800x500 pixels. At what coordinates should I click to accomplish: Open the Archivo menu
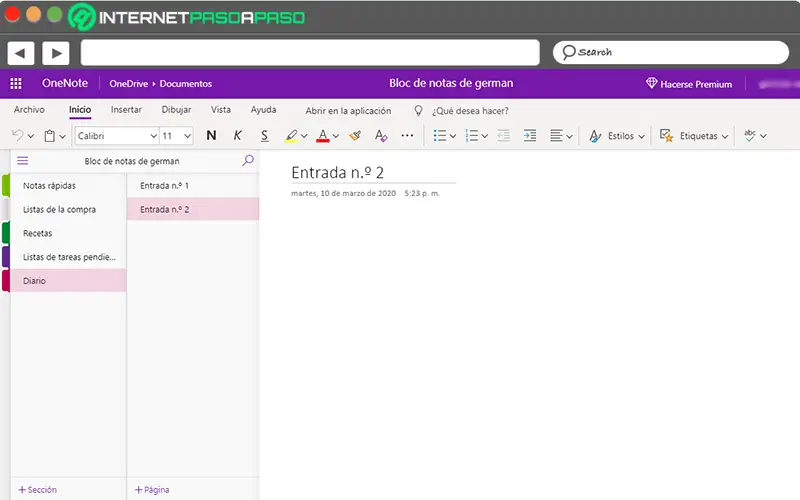[x=29, y=110]
